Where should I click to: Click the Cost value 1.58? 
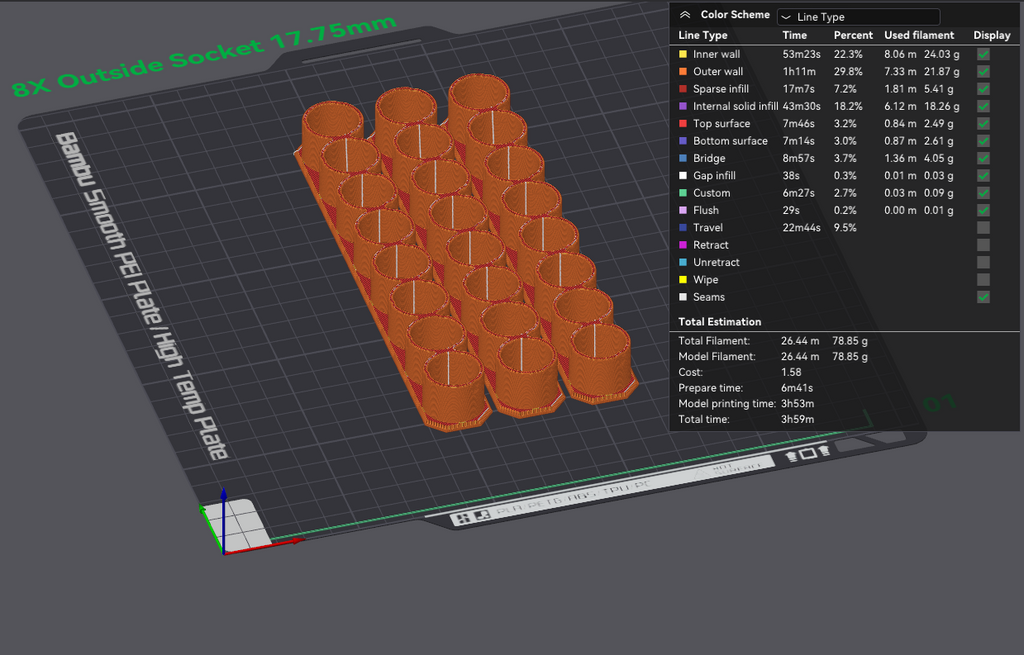tap(791, 372)
